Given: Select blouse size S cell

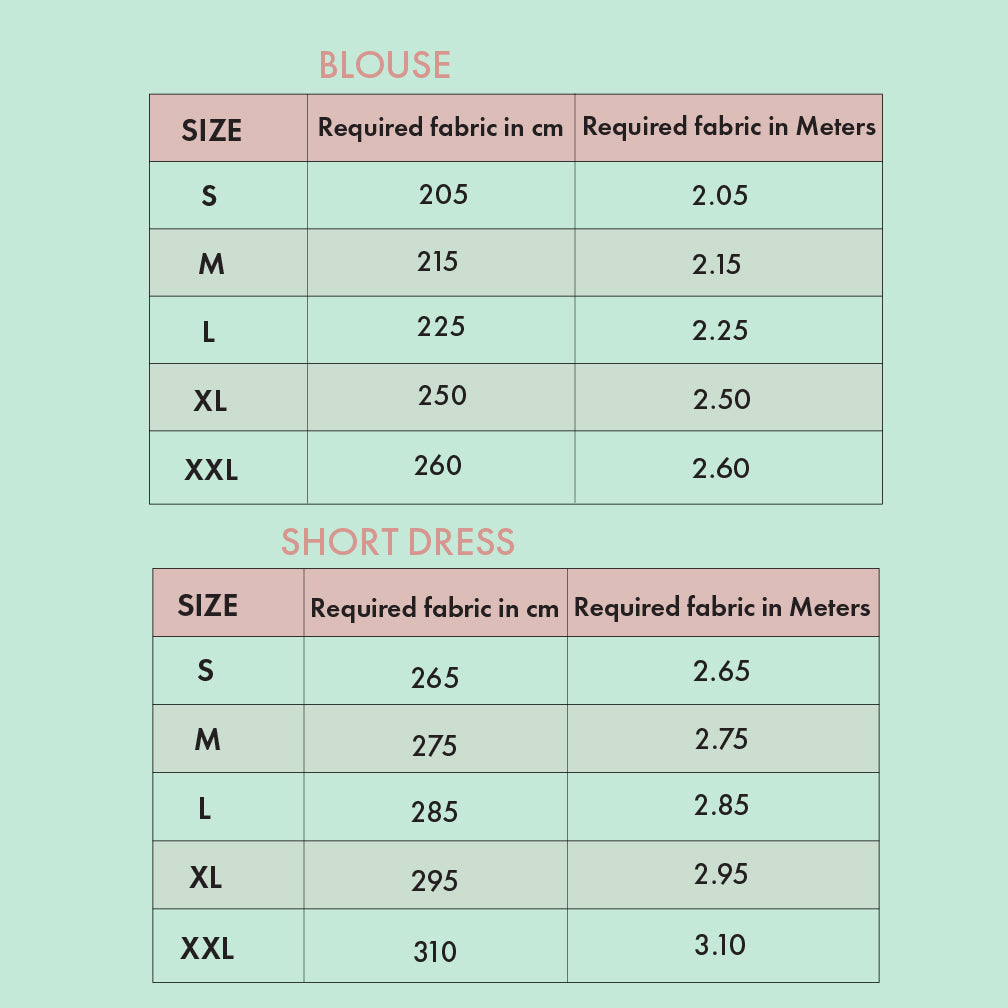Looking at the screenshot, I should click(x=228, y=195).
